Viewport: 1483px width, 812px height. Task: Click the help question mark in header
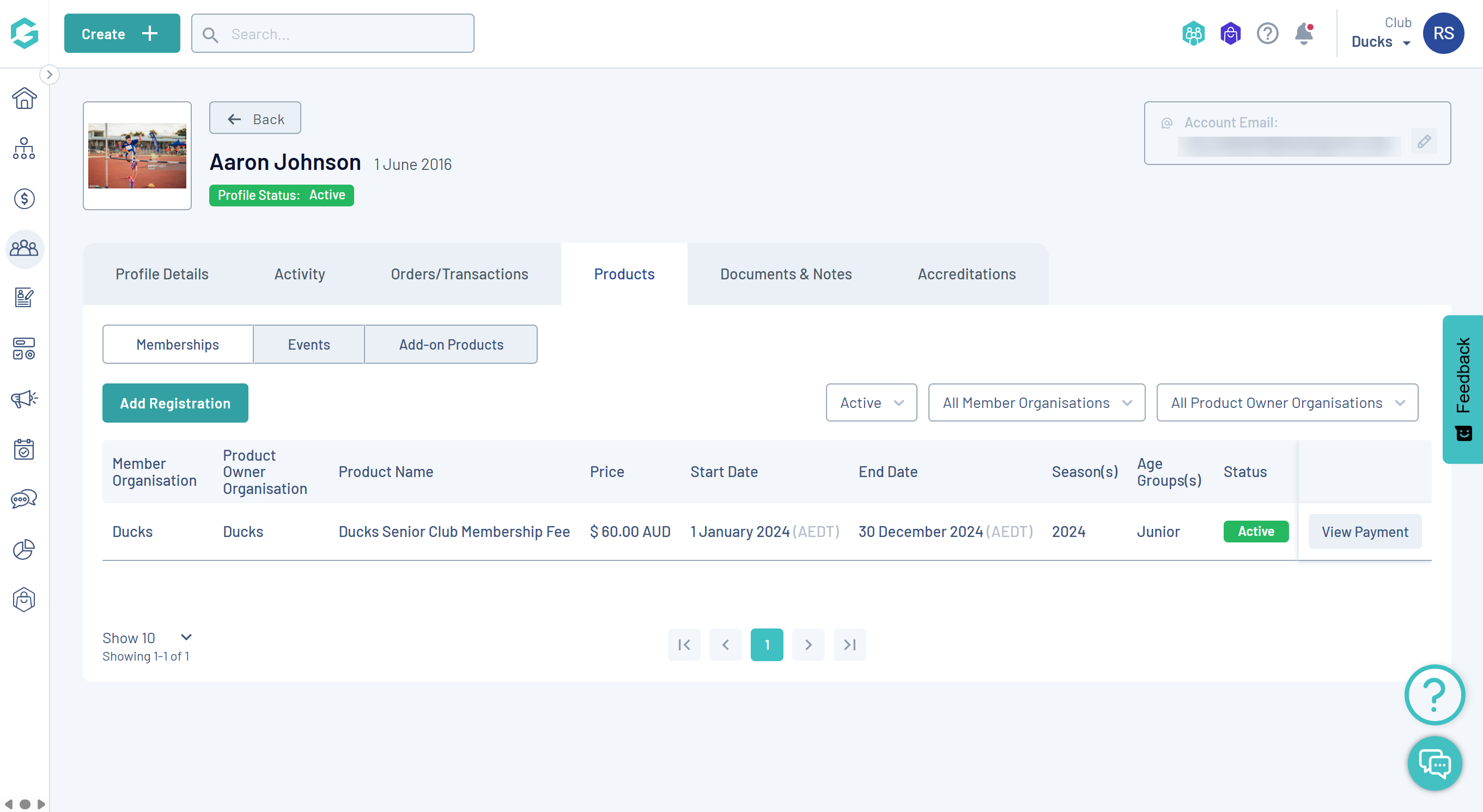tap(1267, 33)
